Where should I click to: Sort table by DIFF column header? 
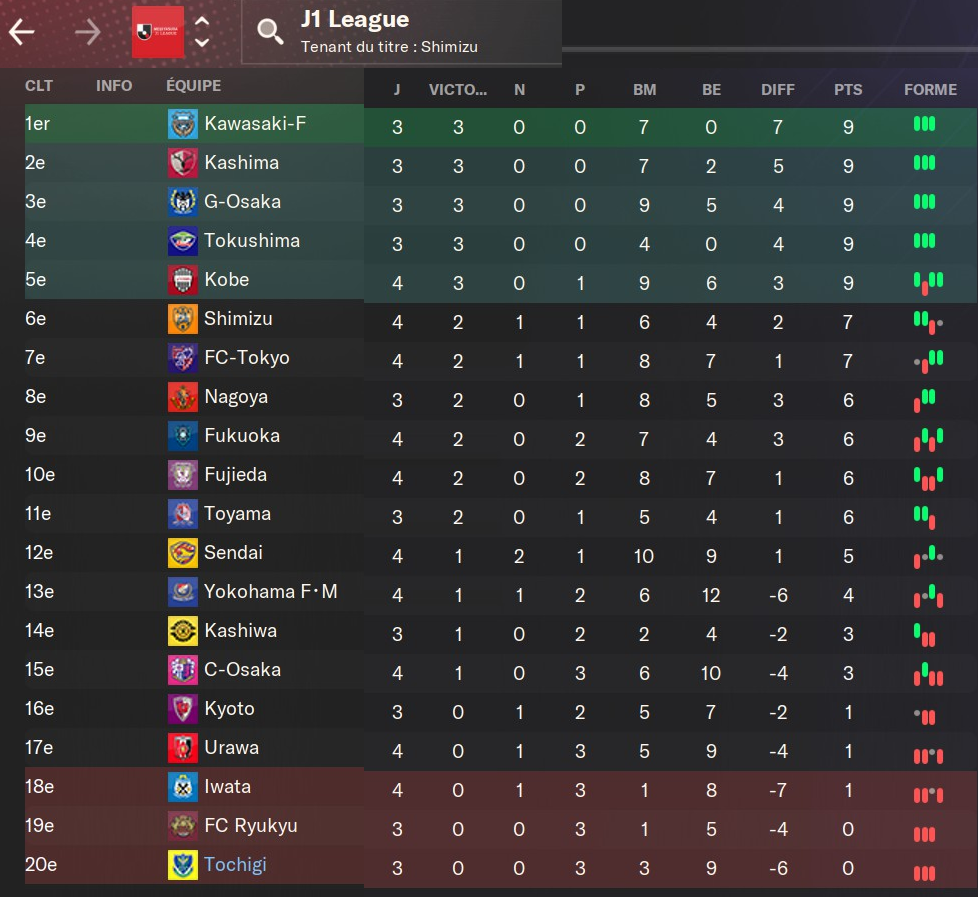[x=778, y=90]
